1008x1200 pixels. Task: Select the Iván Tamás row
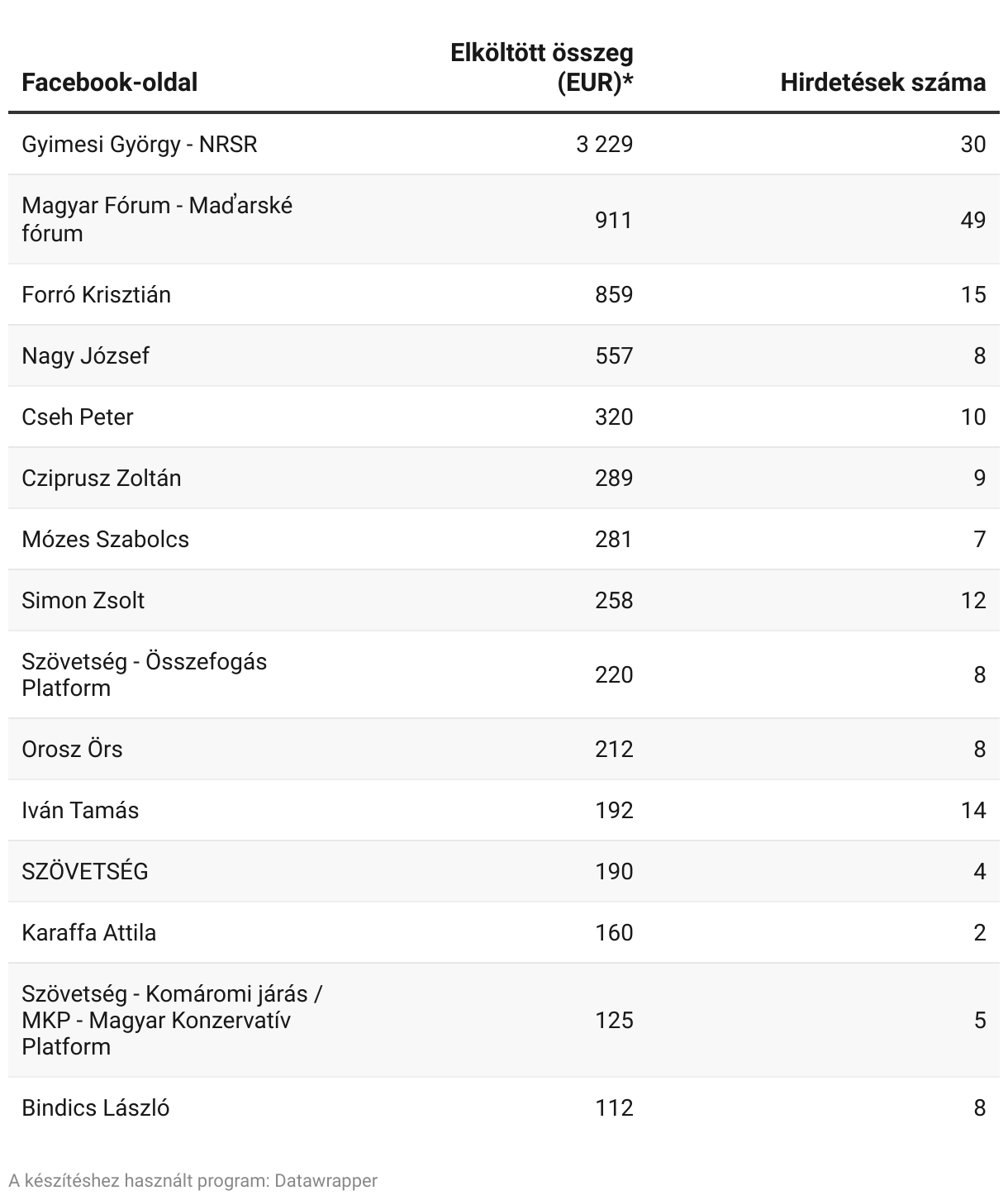pos(80,811)
